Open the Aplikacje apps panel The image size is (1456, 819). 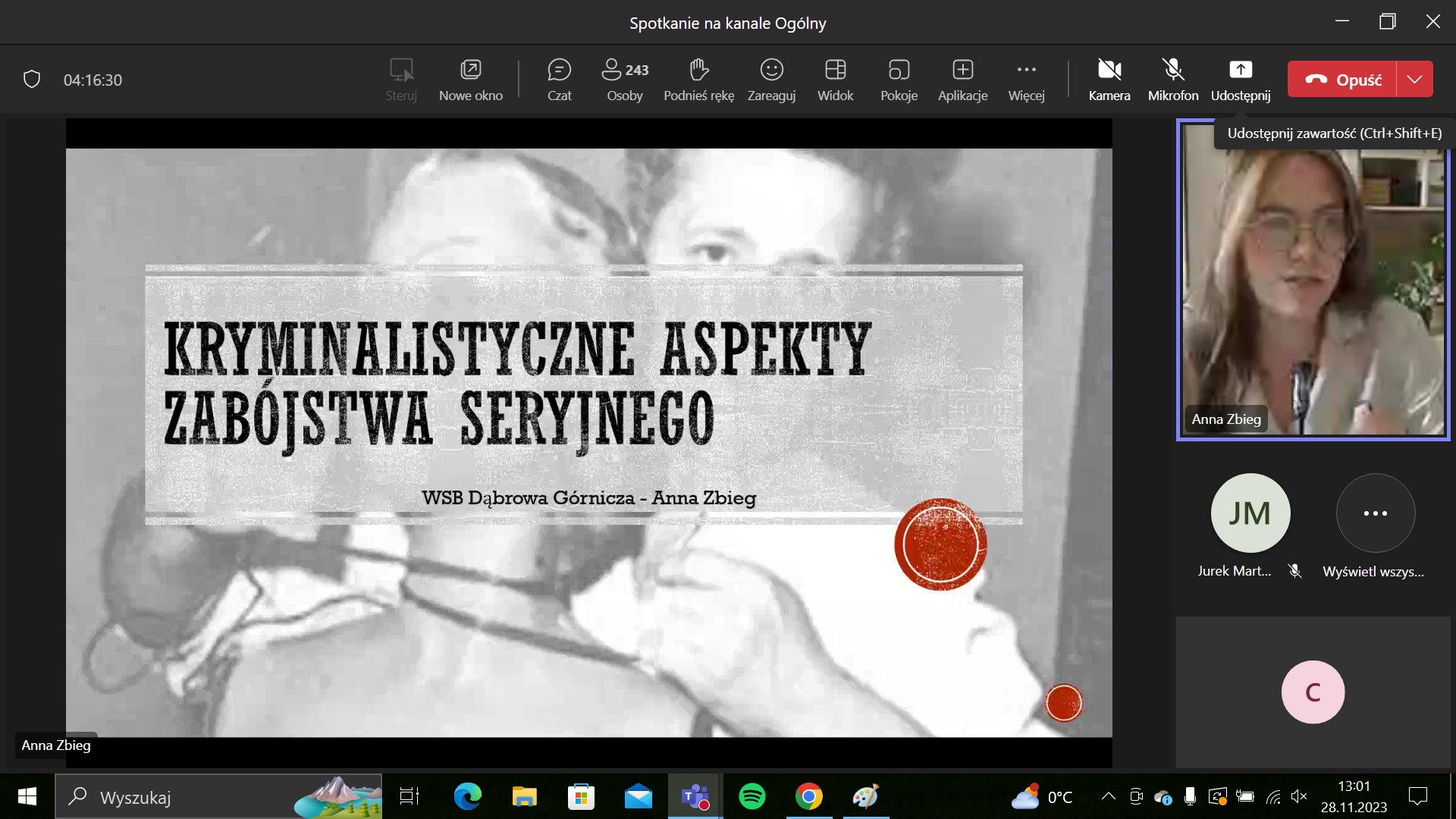click(x=962, y=79)
